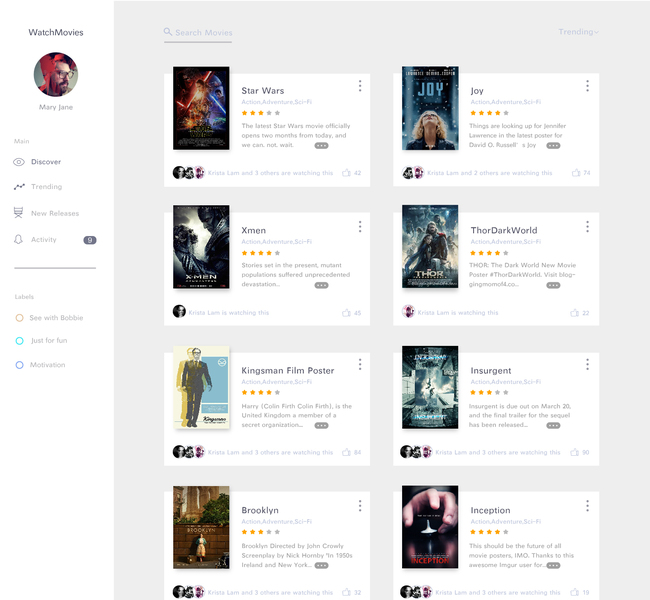Screen dimensions: 650x600
Task: Expand the Joy description ellipsis
Action: [x=553, y=146]
